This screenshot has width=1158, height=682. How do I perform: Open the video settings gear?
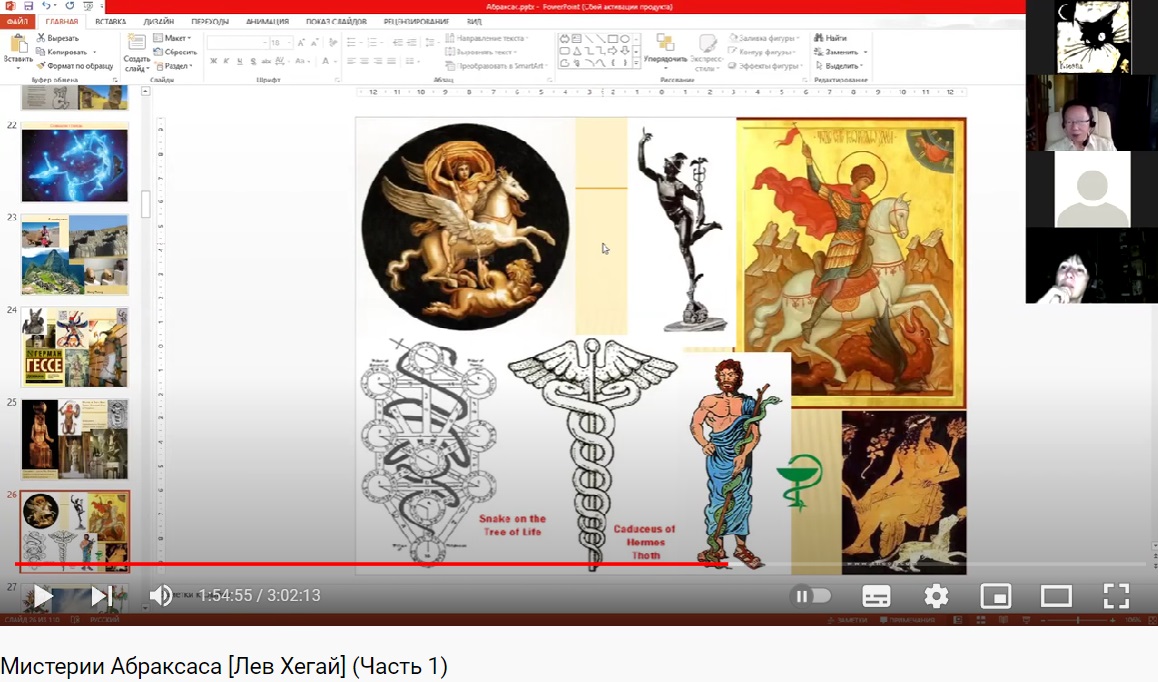pyautogui.click(x=936, y=596)
